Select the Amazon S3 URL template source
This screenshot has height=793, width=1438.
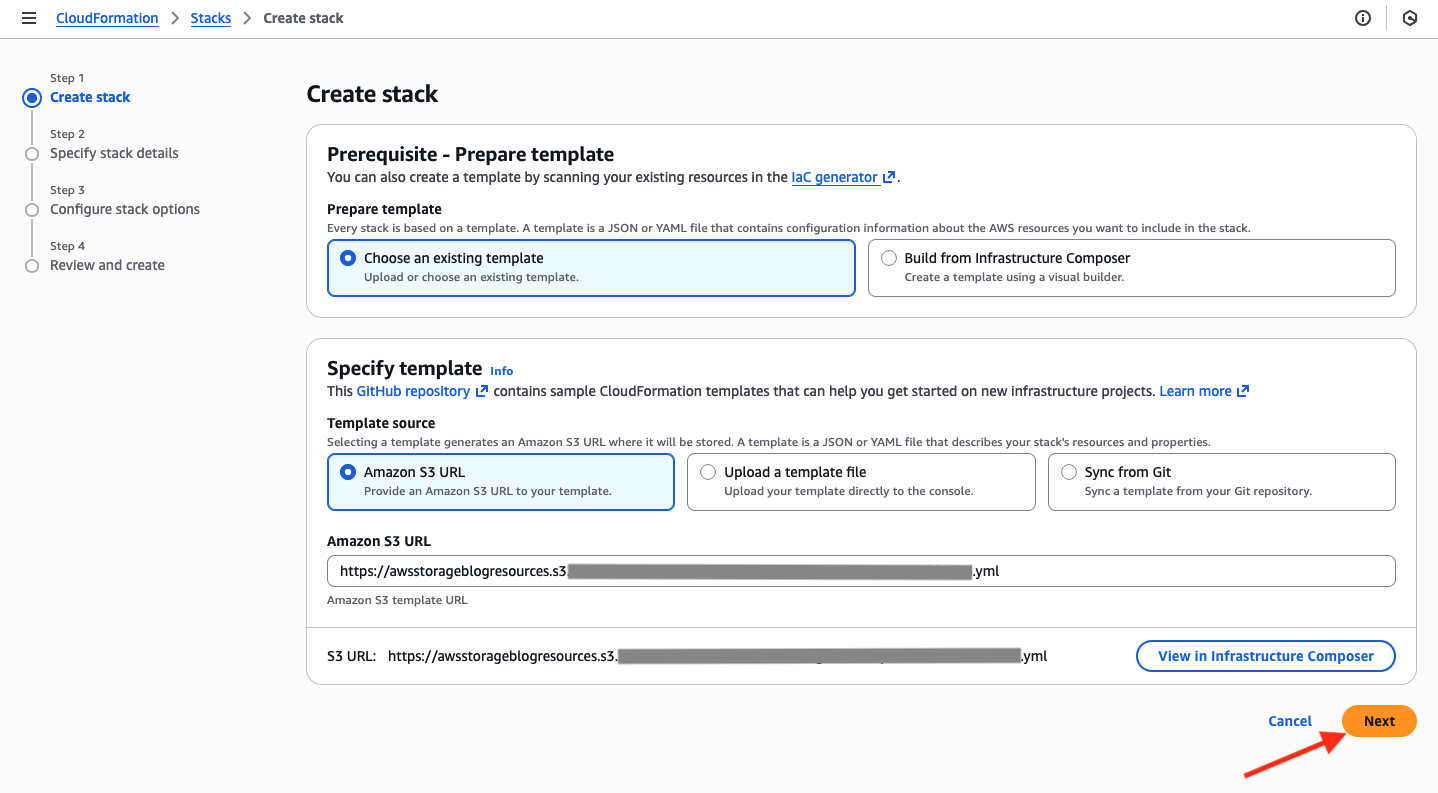click(345, 471)
